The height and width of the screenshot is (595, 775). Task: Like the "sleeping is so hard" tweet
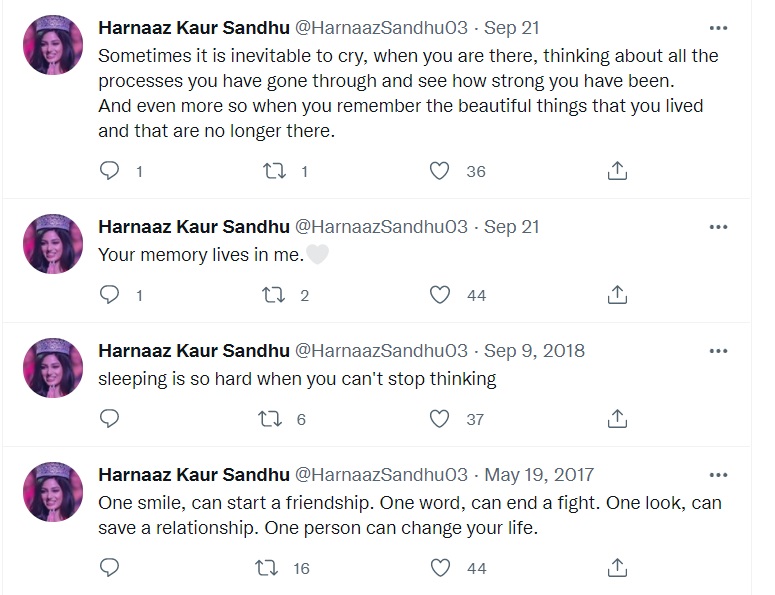(439, 418)
